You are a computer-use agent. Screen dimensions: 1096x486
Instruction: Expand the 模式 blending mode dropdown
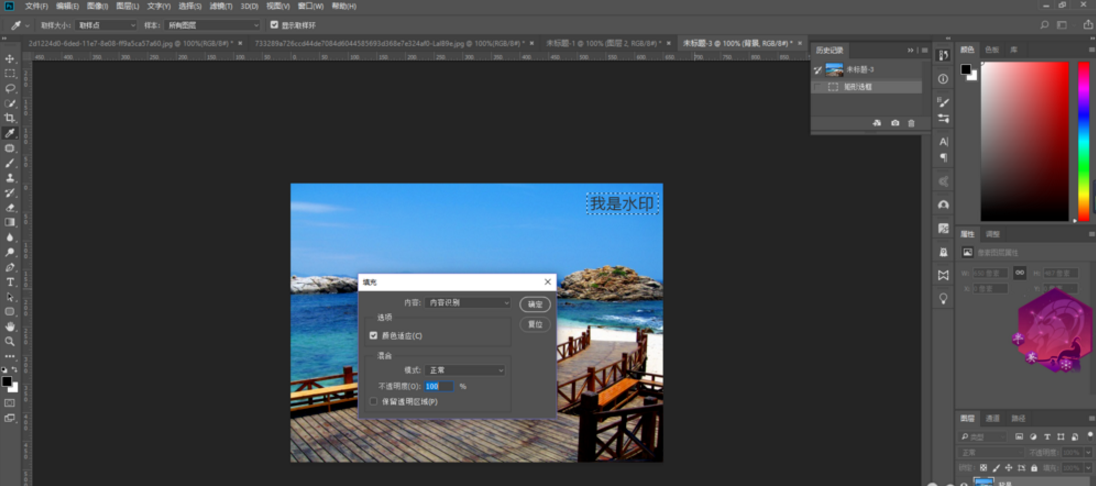(x=465, y=370)
